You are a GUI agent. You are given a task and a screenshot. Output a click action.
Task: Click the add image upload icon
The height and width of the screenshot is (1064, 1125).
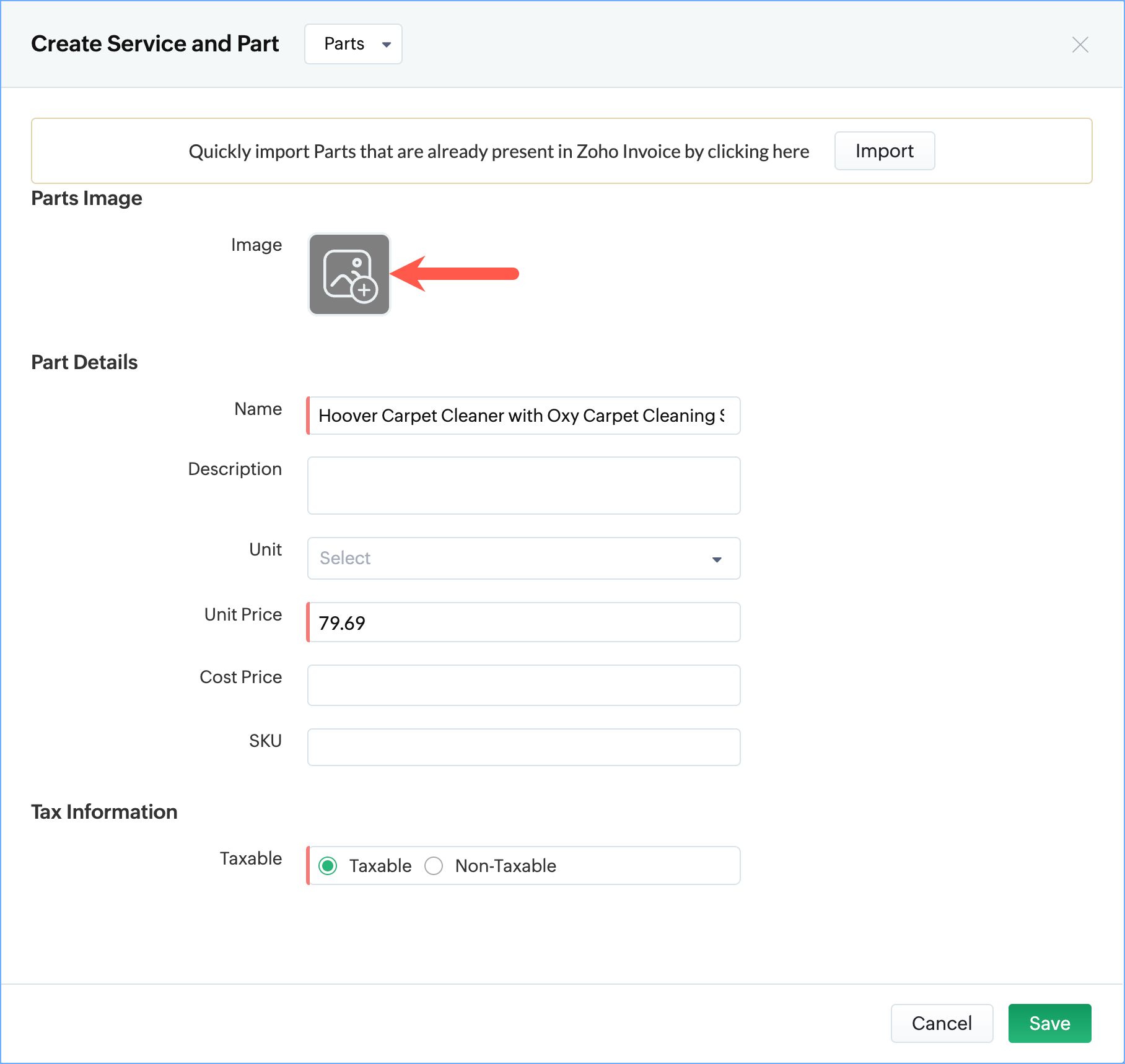349,274
